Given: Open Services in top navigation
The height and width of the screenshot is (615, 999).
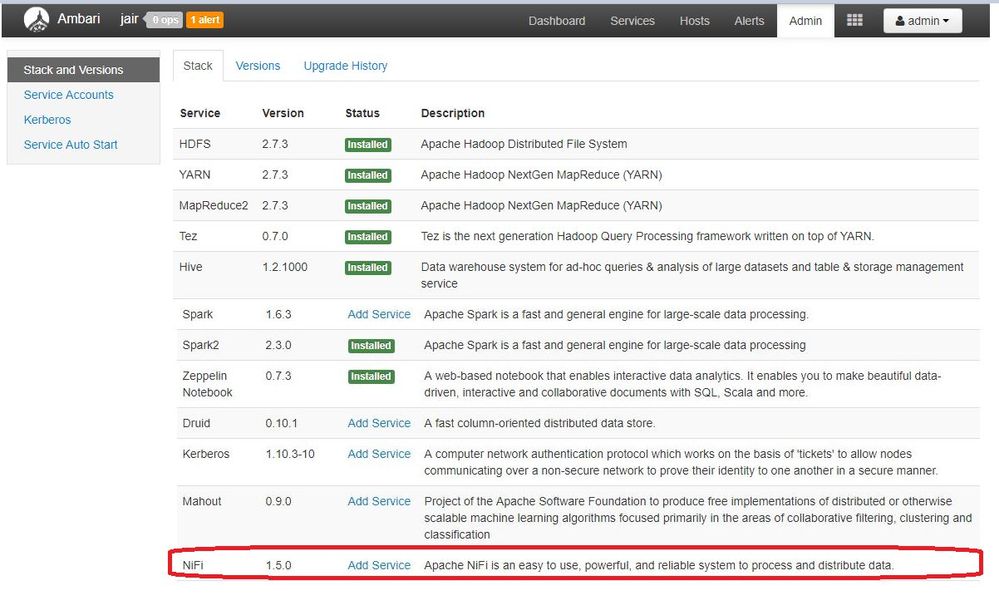Looking at the screenshot, I should tap(632, 21).
